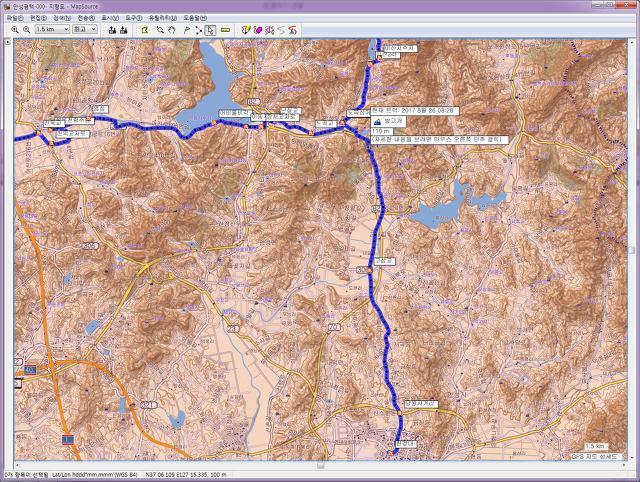Open the 편집(E) menu
This screenshot has width=640, height=482.
tap(38, 18)
